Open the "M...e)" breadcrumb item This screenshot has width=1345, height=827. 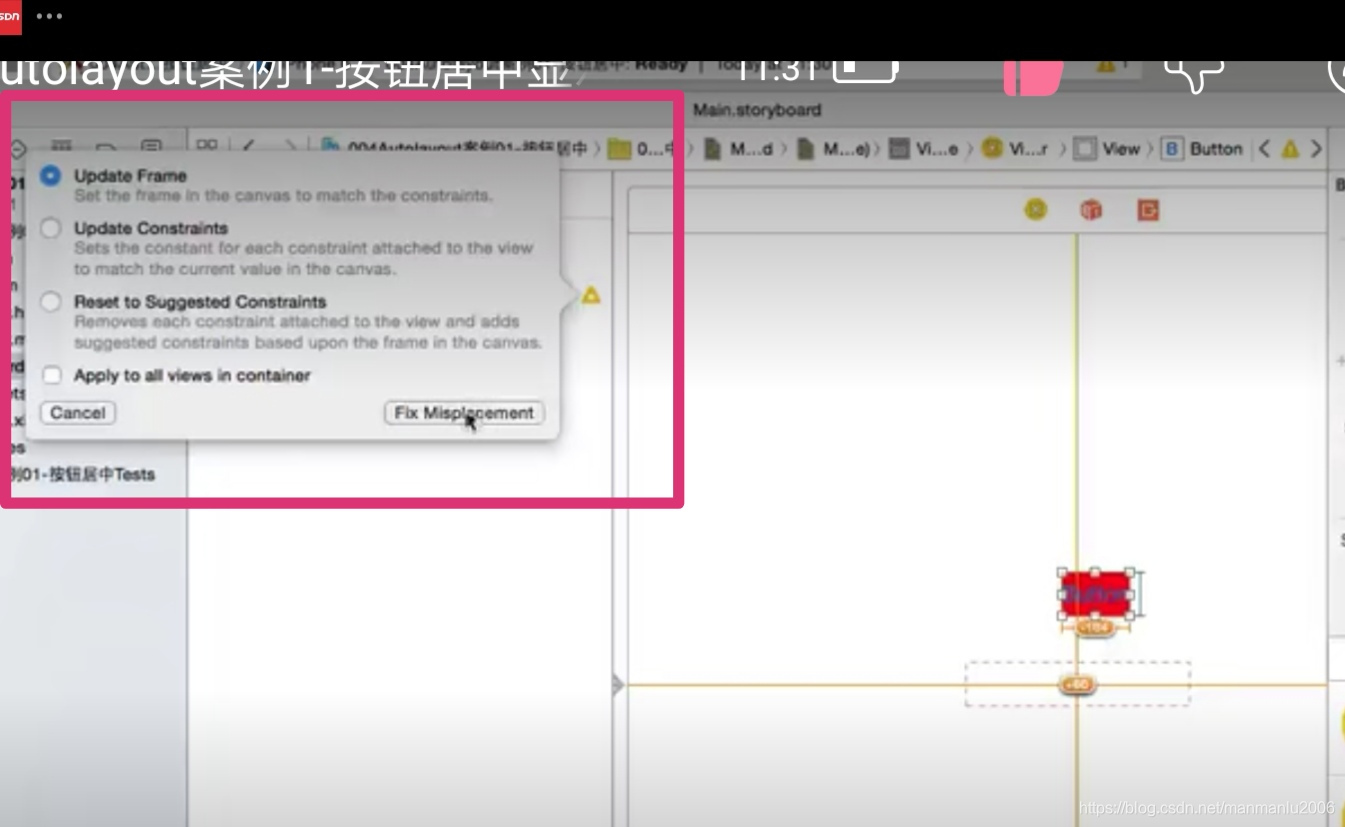[x=833, y=149]
